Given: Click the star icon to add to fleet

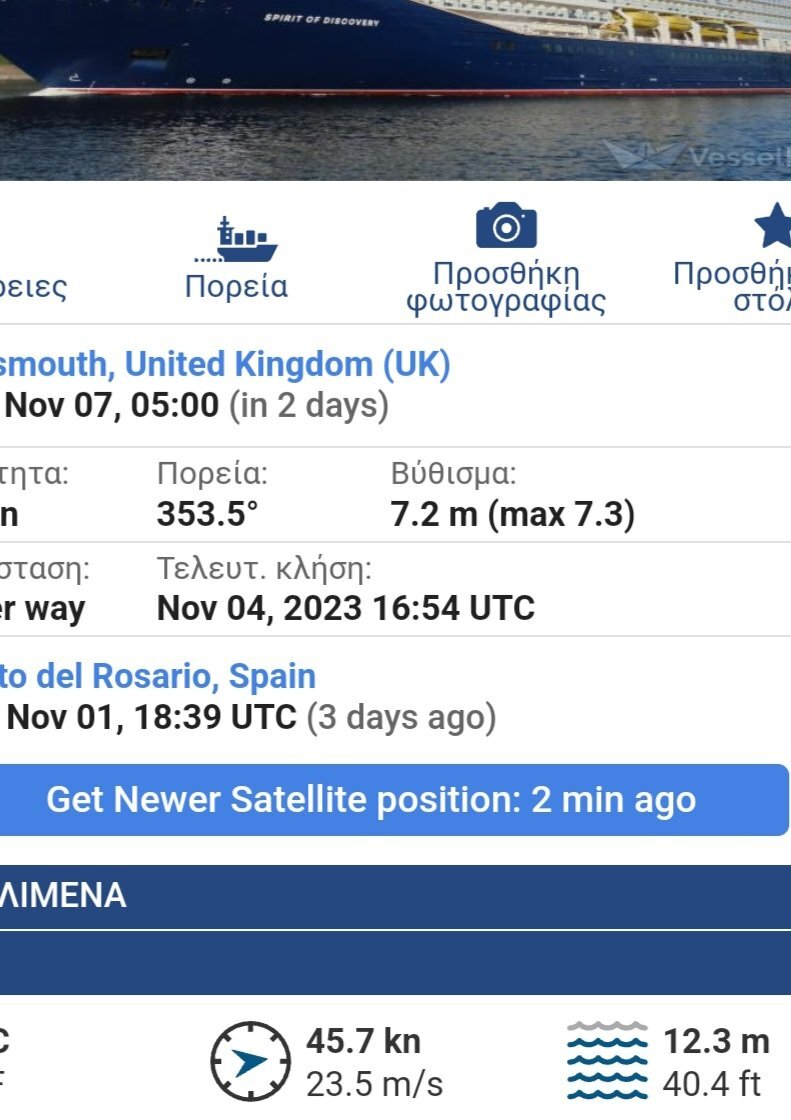Looking at the screenshot, I should click(774, 226).
